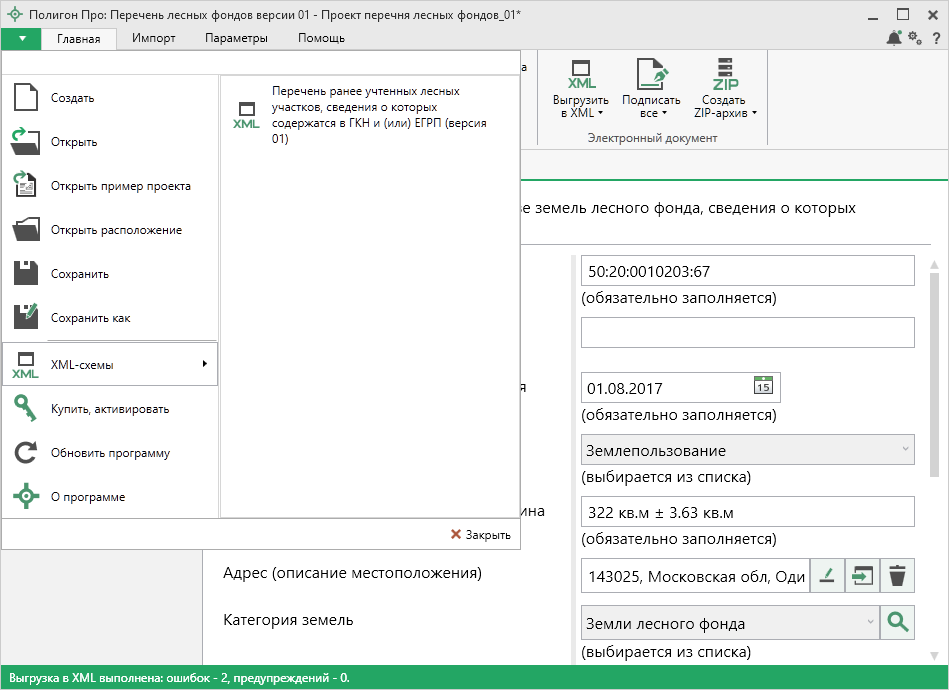Click the Создать new file icon

pos(26,98)
